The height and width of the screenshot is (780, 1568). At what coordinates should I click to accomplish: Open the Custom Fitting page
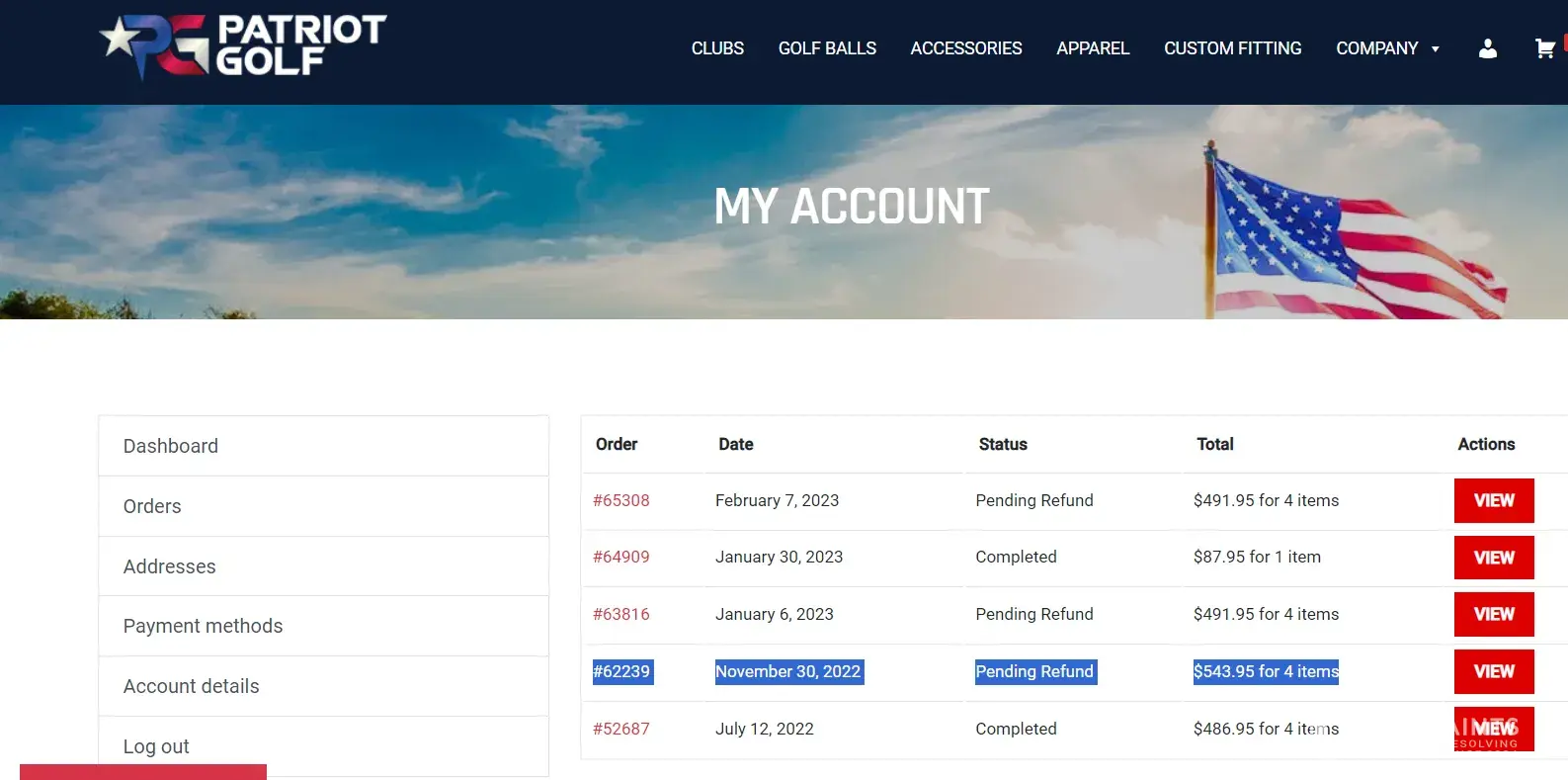1232,48
